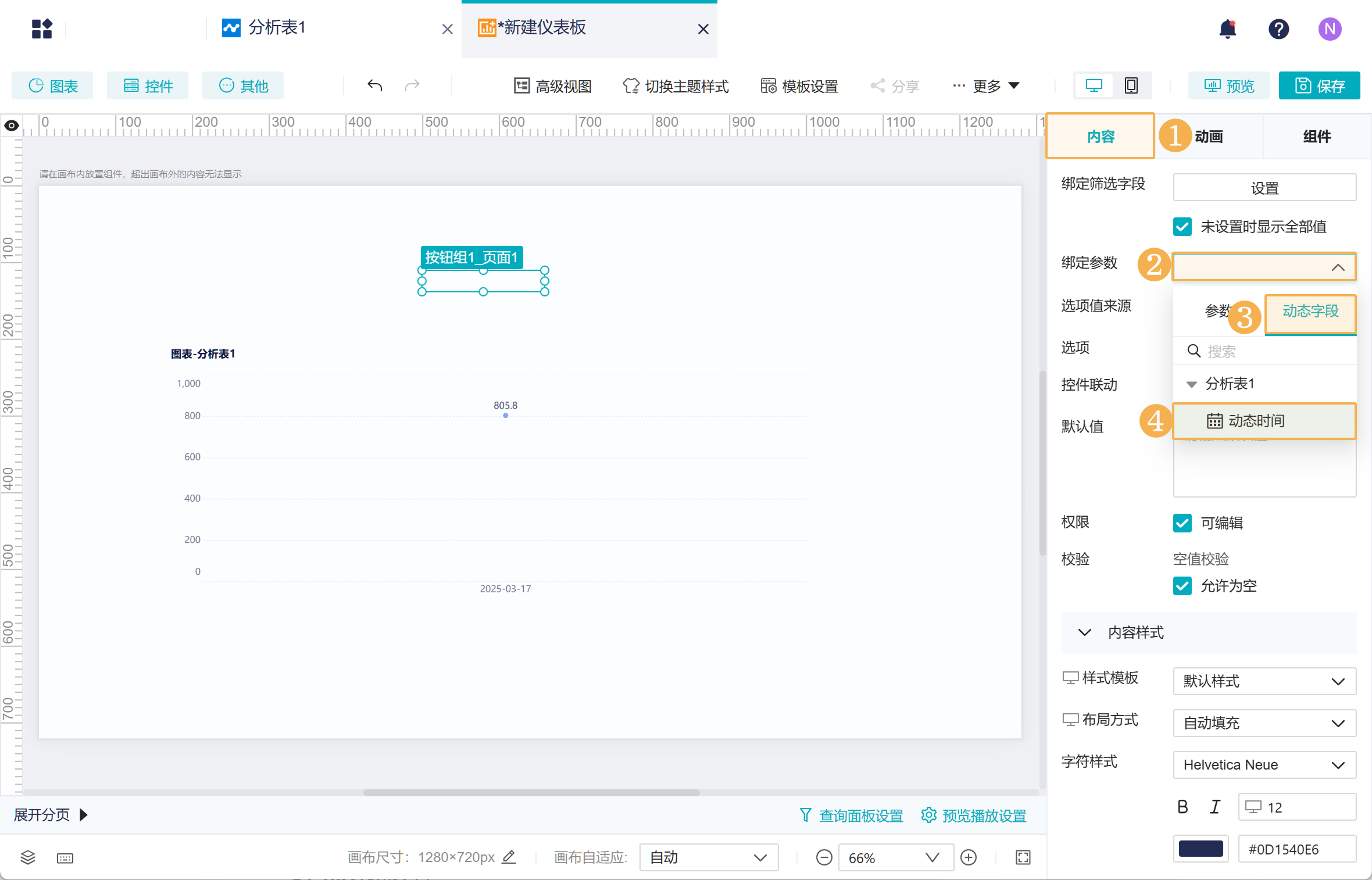1372x880 pixels.
Task: Open the layers icon in bottom bar
Action: click(x=28, y=857)
